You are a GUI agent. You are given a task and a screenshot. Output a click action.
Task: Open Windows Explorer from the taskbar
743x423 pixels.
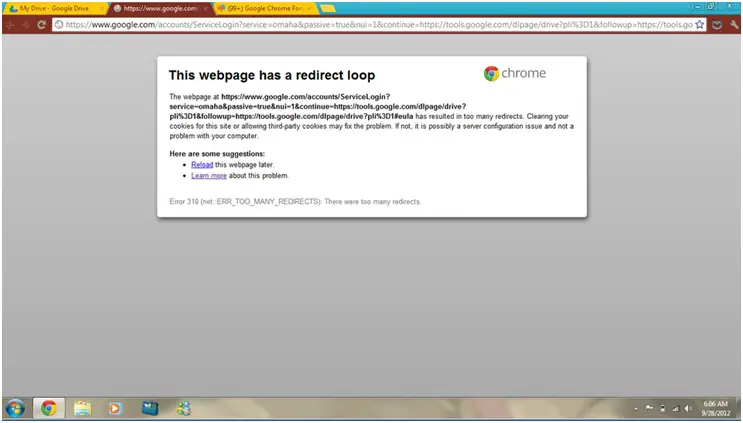tap(82, 408)
